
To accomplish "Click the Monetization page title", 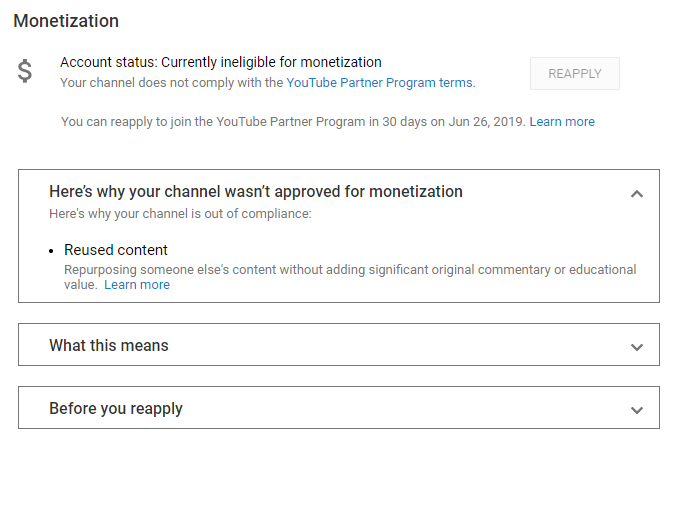I will 66,21.
